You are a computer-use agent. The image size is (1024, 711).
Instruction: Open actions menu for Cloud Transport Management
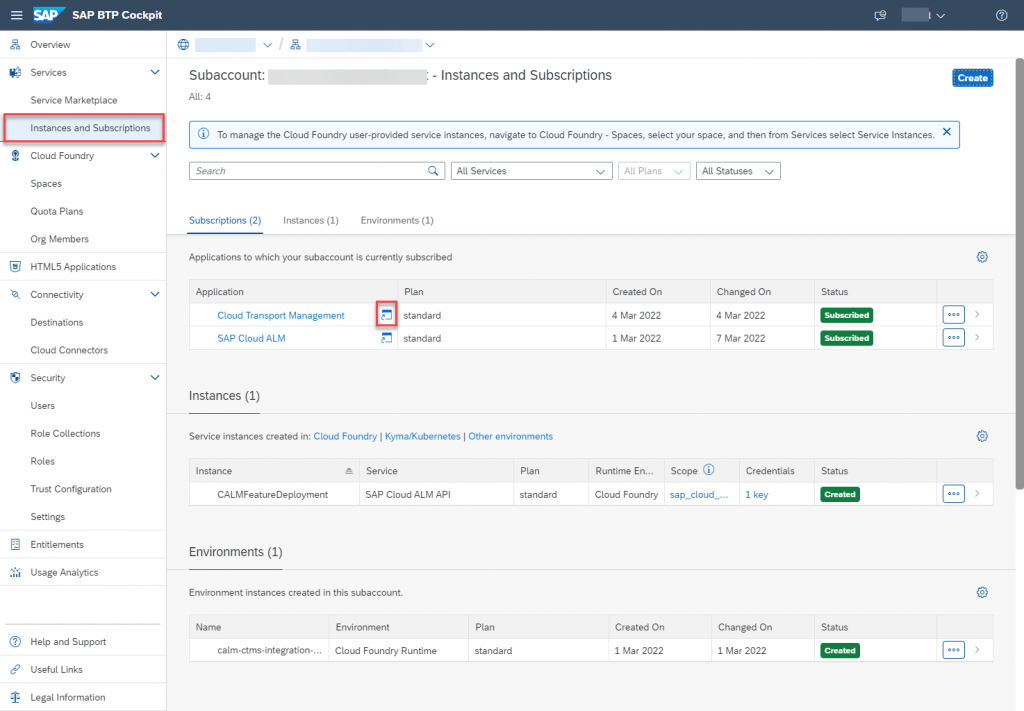click(953, 315)
